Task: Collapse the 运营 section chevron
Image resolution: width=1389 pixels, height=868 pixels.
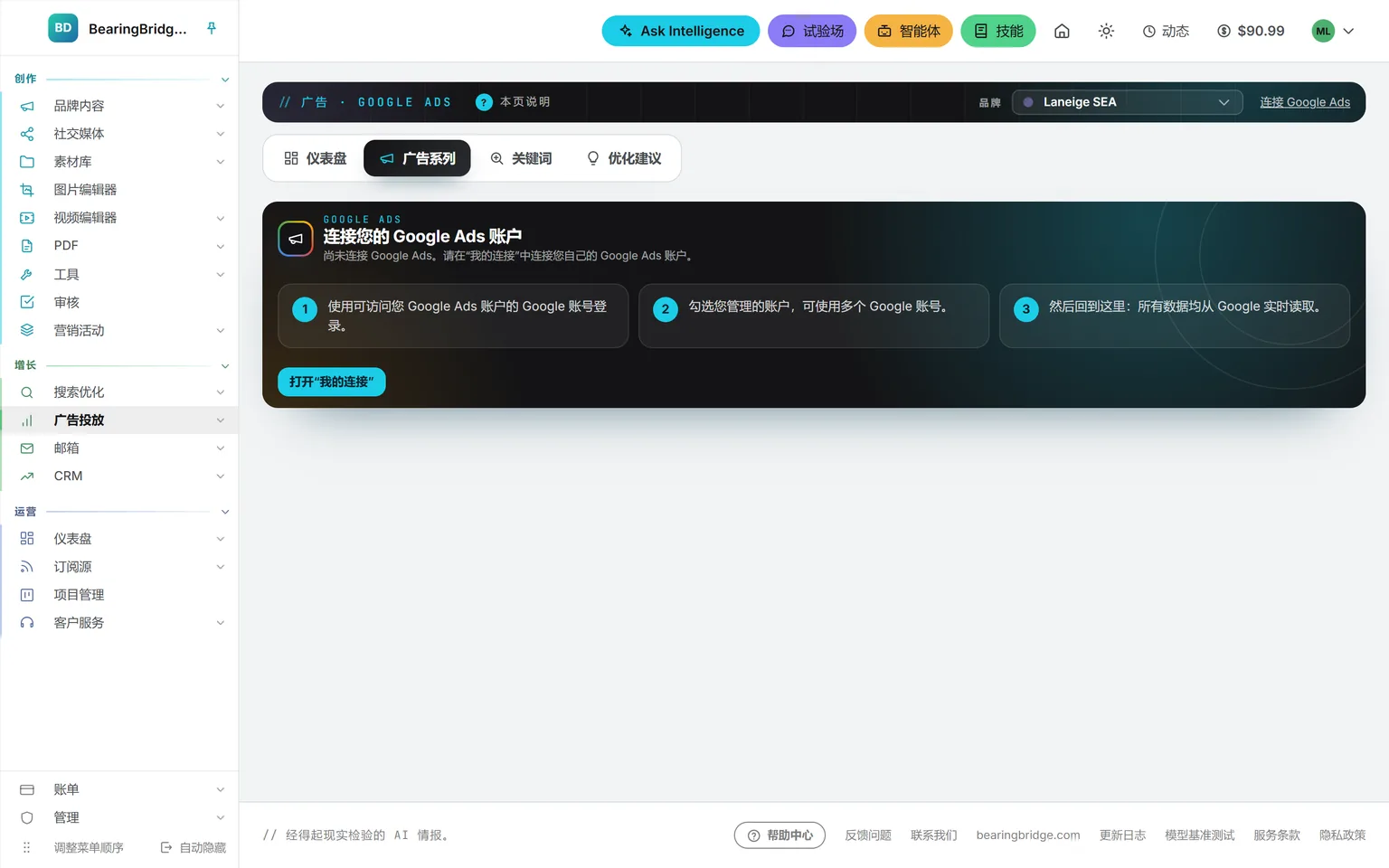Action: coord(225,512)
